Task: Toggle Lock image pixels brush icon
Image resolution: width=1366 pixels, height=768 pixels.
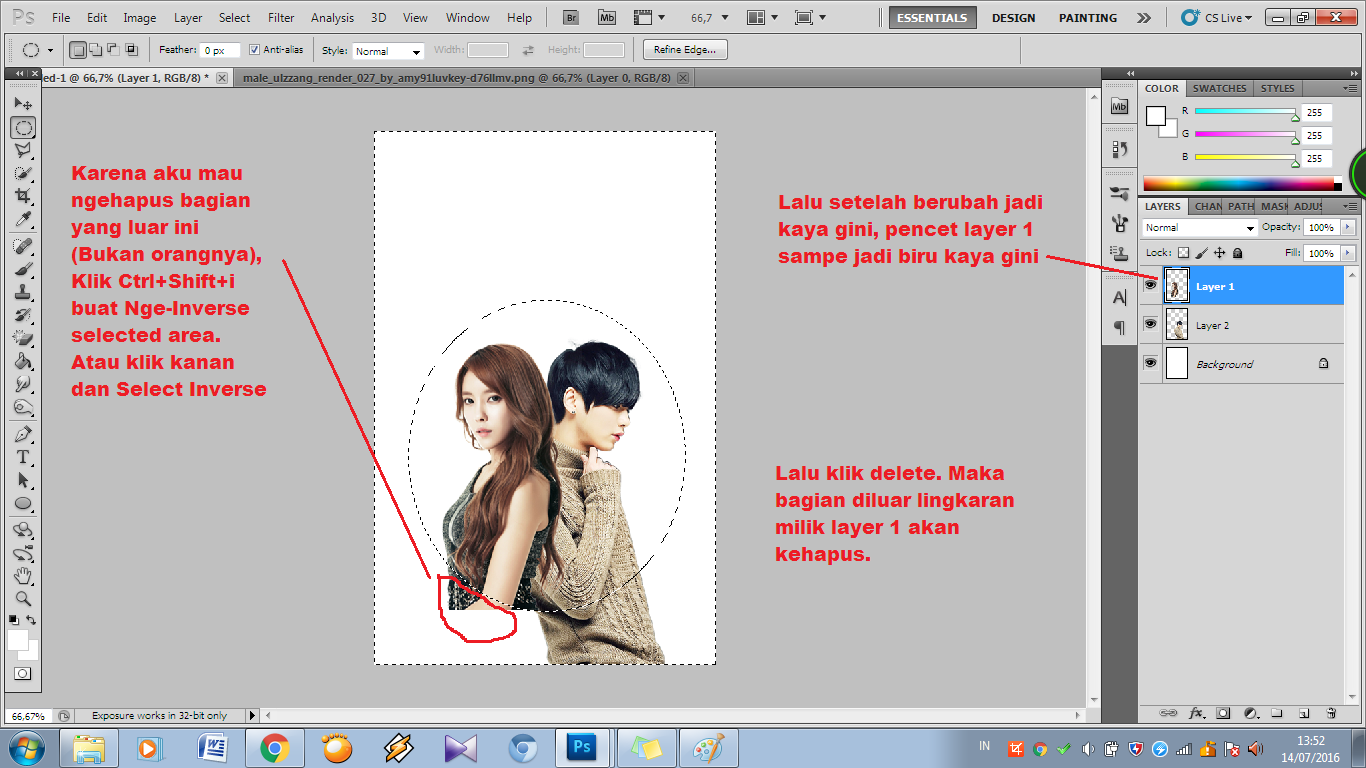Action: click(1202, 253)
